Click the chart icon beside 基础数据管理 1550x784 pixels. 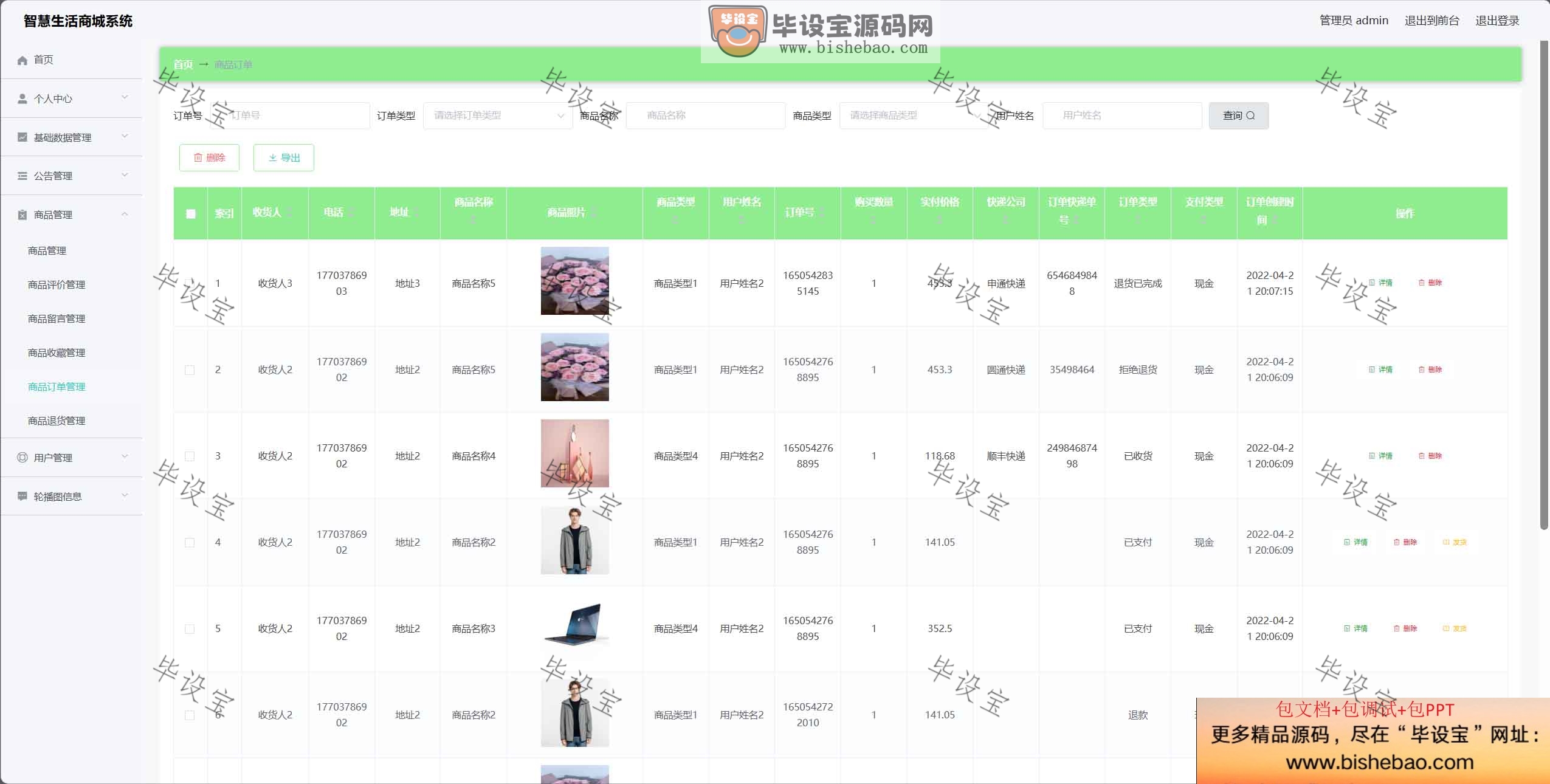click(22, 137)
